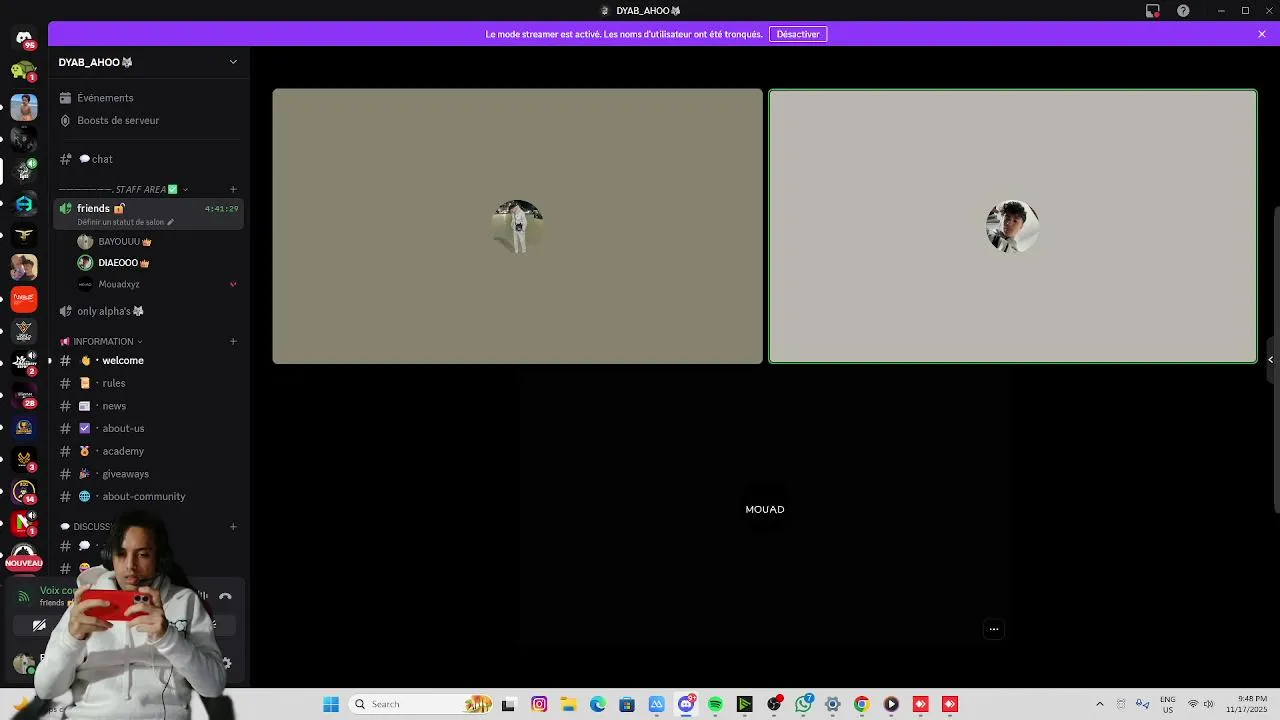Open the news channel
The width and height of the screenshot is (1280, 720).
tap(148, 406)
